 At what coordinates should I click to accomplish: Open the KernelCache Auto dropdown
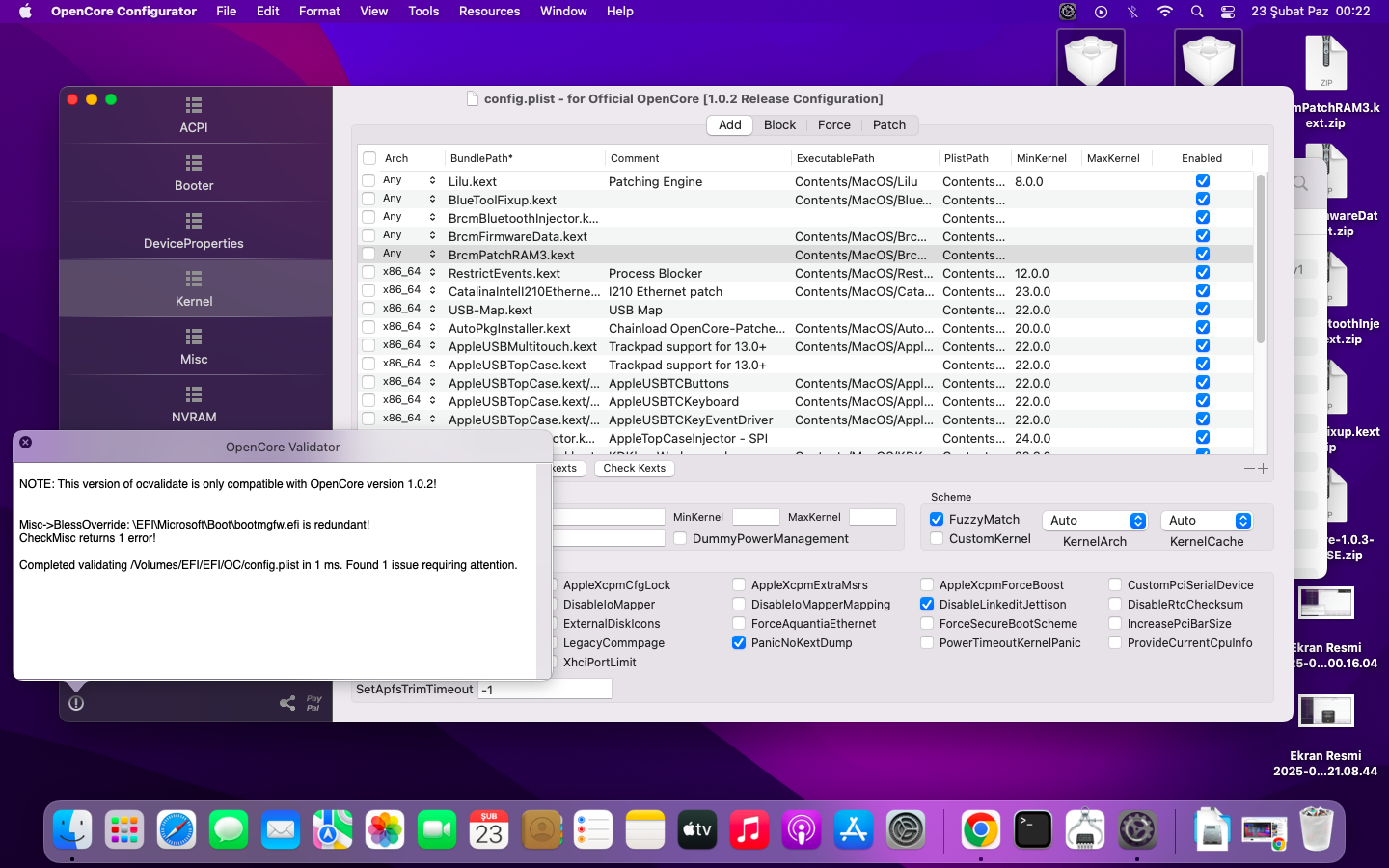[1206, 521]
